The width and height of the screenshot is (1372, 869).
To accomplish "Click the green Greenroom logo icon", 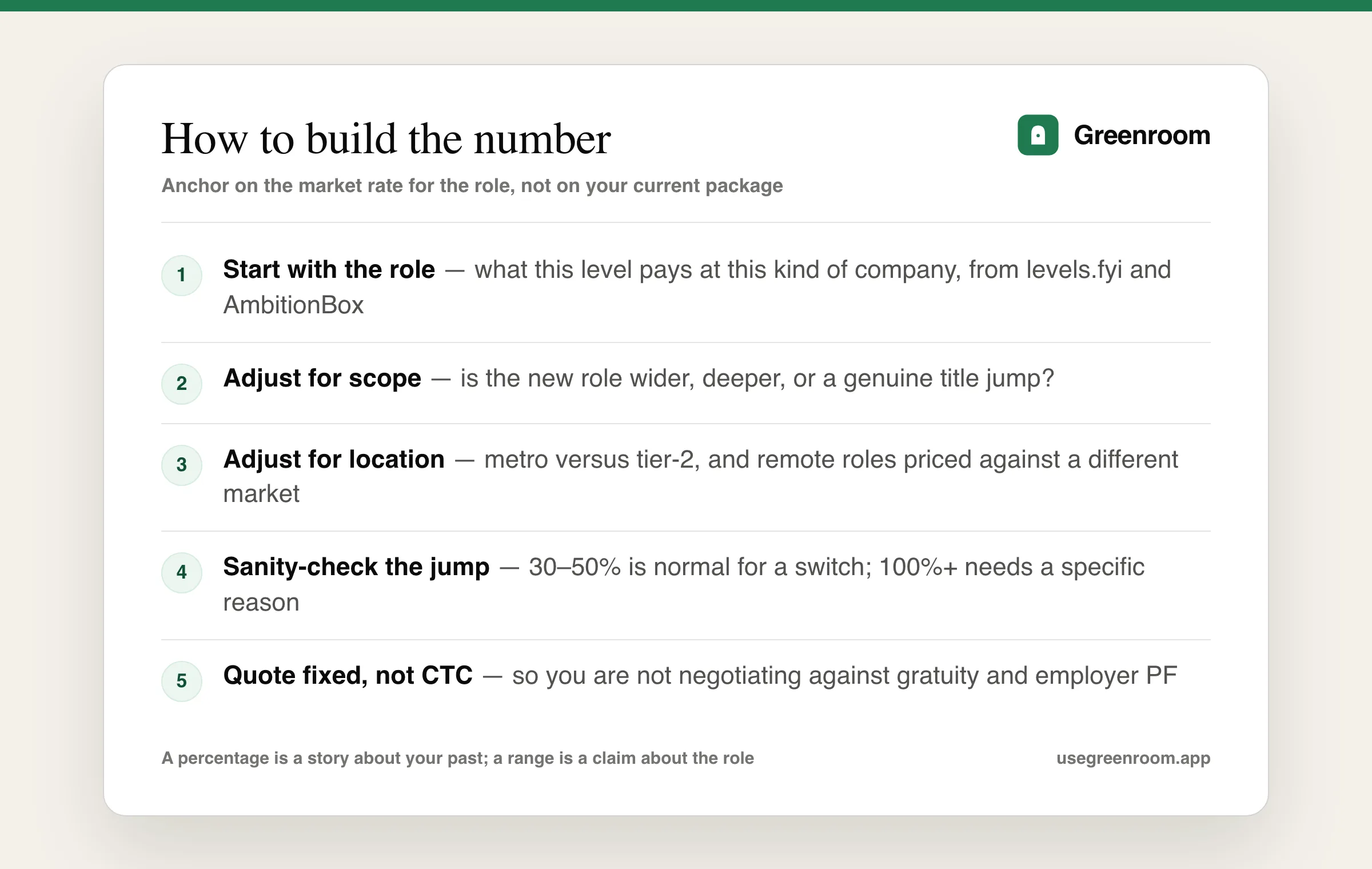I will (1038, 135).
